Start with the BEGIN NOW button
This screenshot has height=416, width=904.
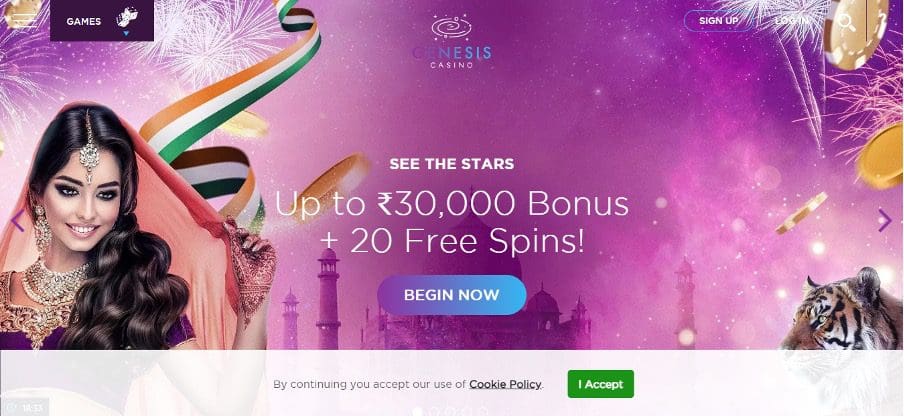451,295
